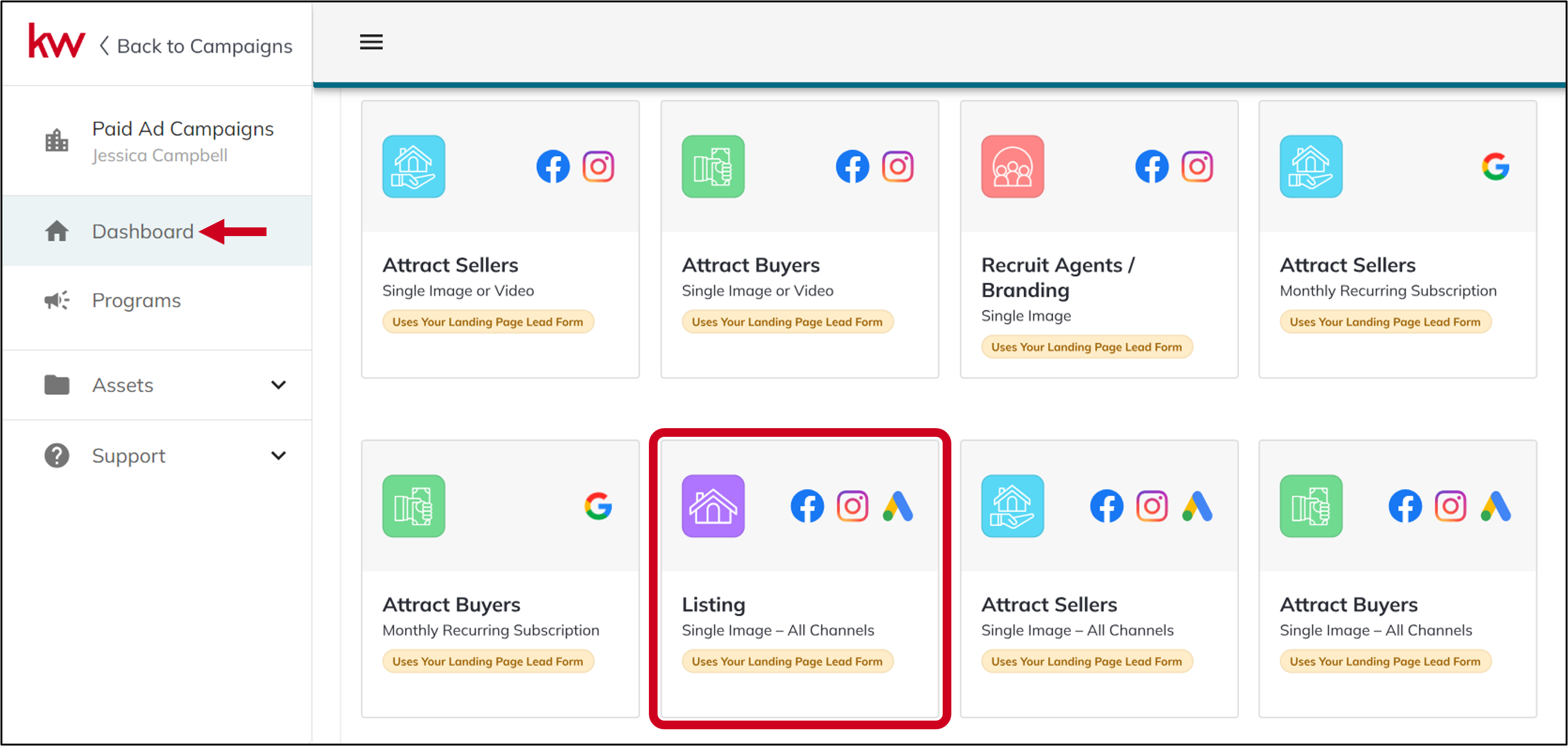Viewport: 1568px width, 746px height.
Task: Click Instagram icon on Attract Sellers All Channels card
Action: click(x=1152, y=506)
